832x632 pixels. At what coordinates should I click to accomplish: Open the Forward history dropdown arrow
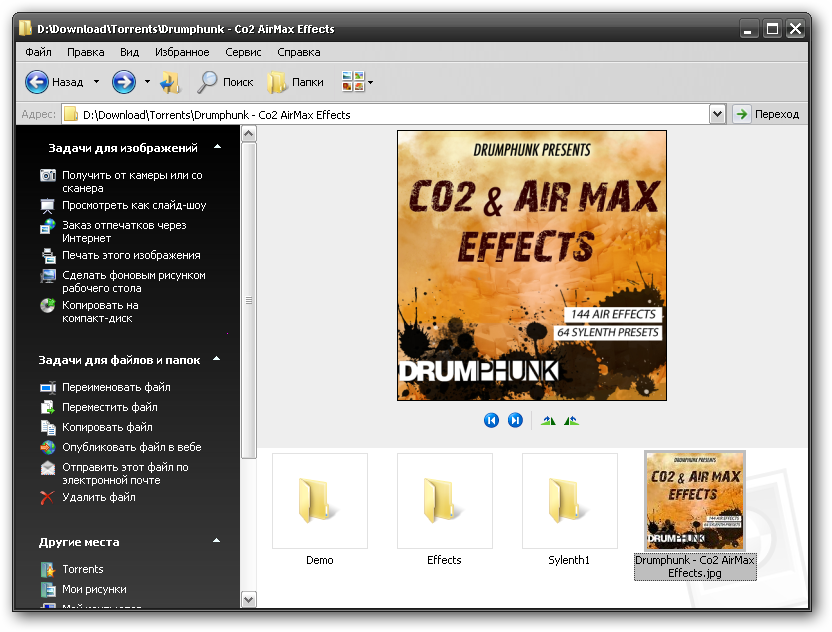[x=148, y=82]
